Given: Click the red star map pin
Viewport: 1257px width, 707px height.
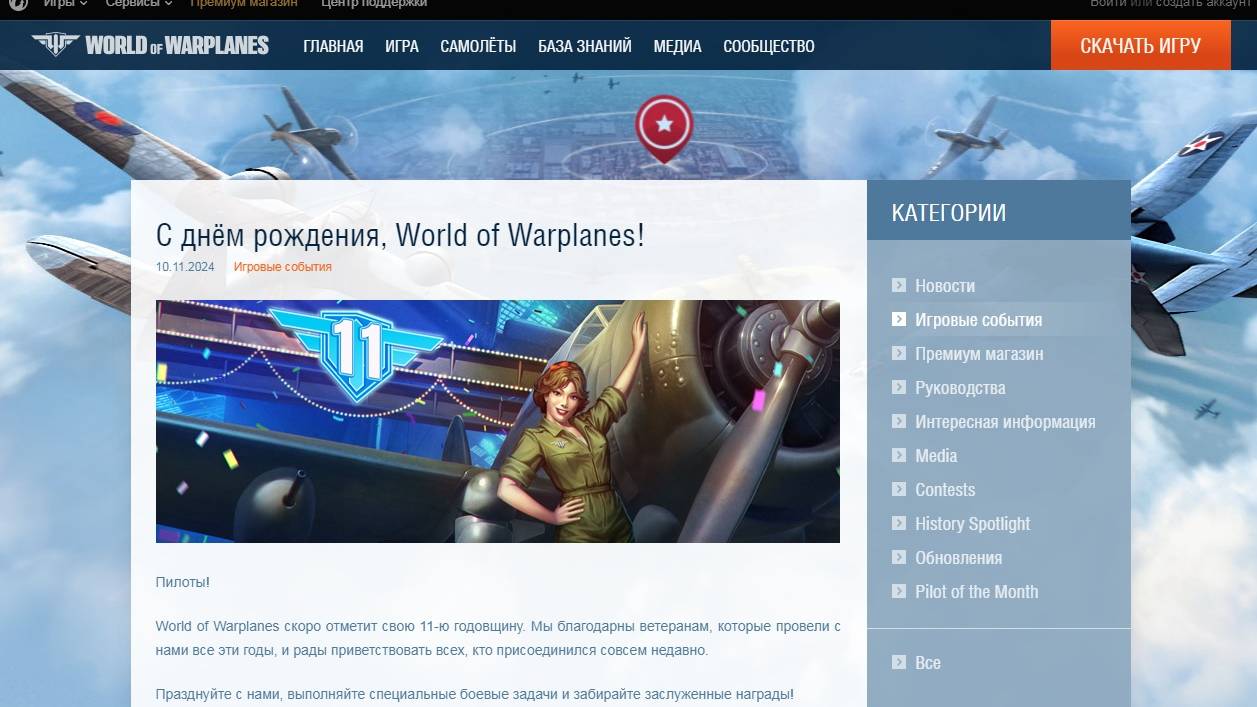Looking at the screenshot, I should pos(664,128).
